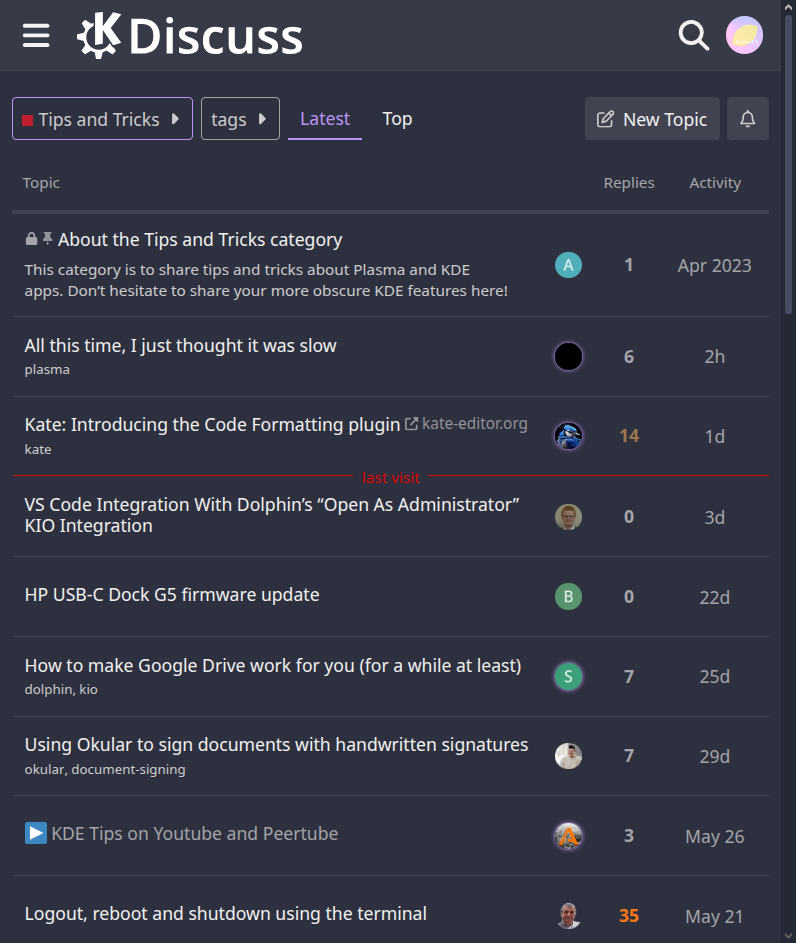Click the avatar on the Okular topic
Image resolution: width=796 pixels, height=943 pixels.
tap(568, 756)
